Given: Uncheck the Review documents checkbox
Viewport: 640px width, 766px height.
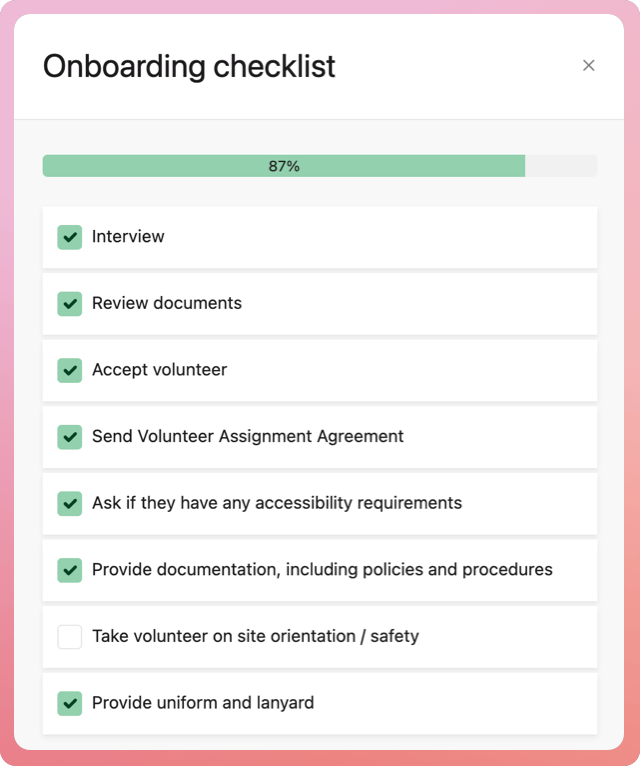Looking at the screenshot, I should pos(69,303).
